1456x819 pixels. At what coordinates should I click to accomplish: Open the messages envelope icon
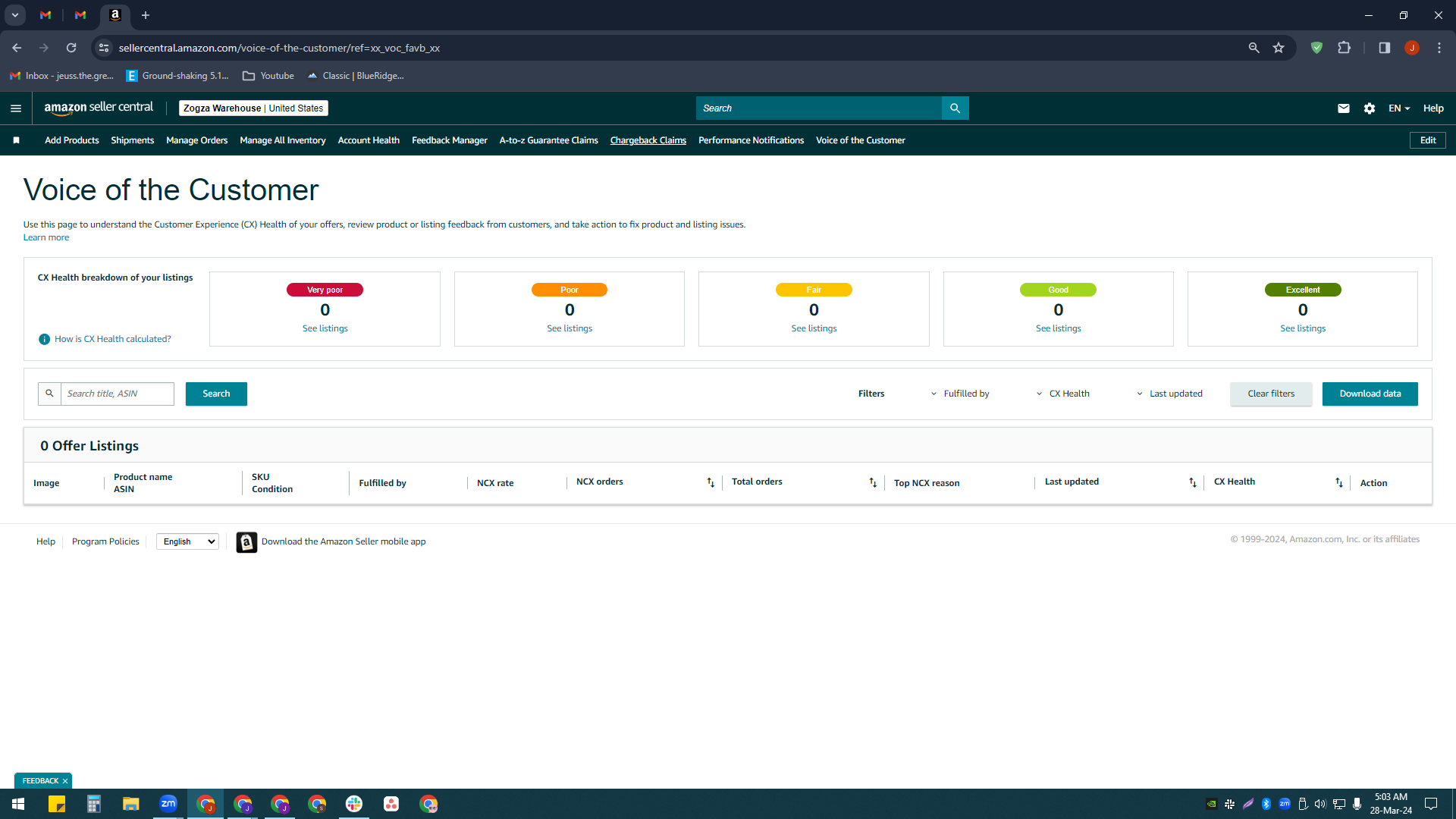1343,108
